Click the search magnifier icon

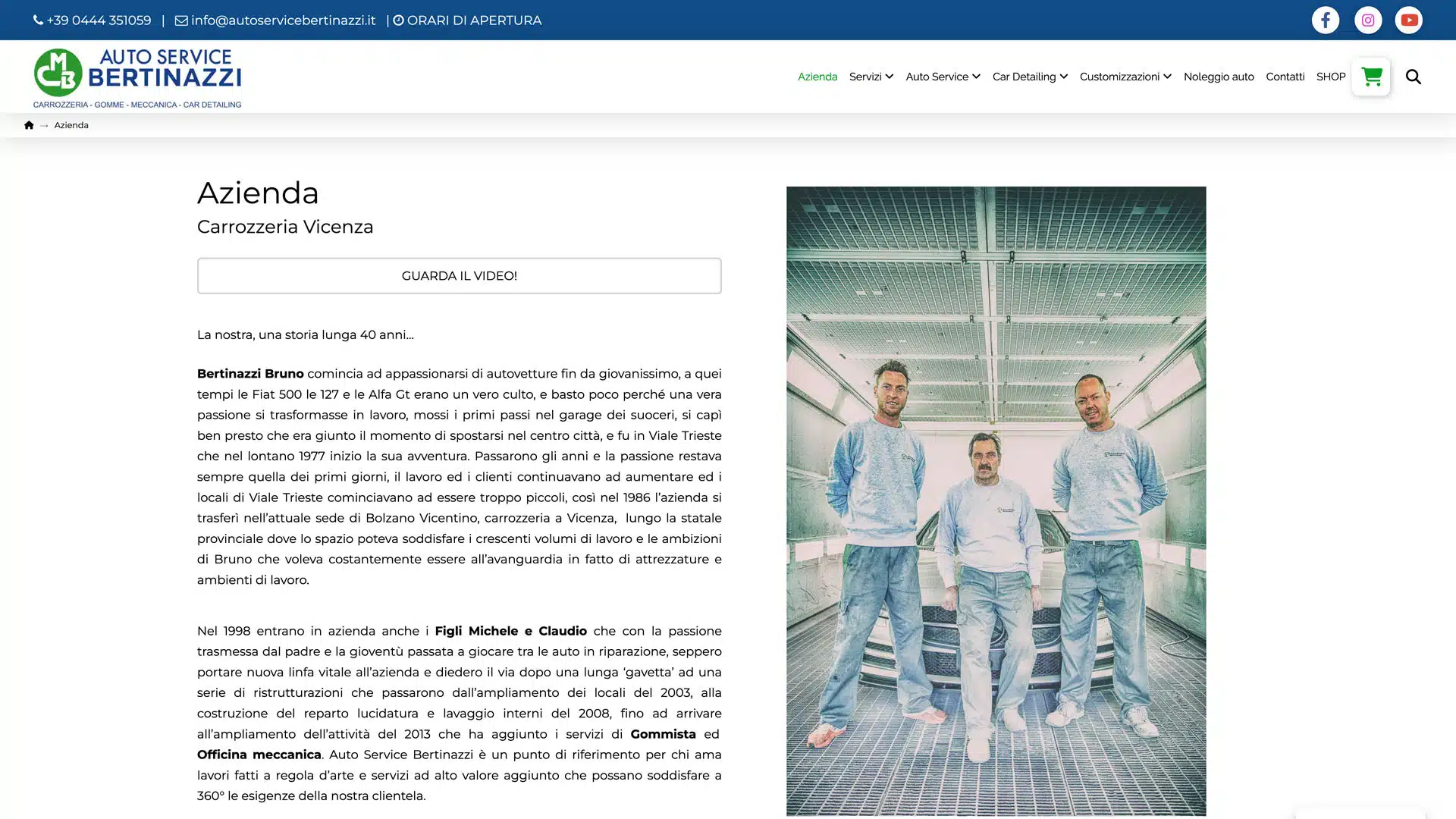tap(1413, 77)
